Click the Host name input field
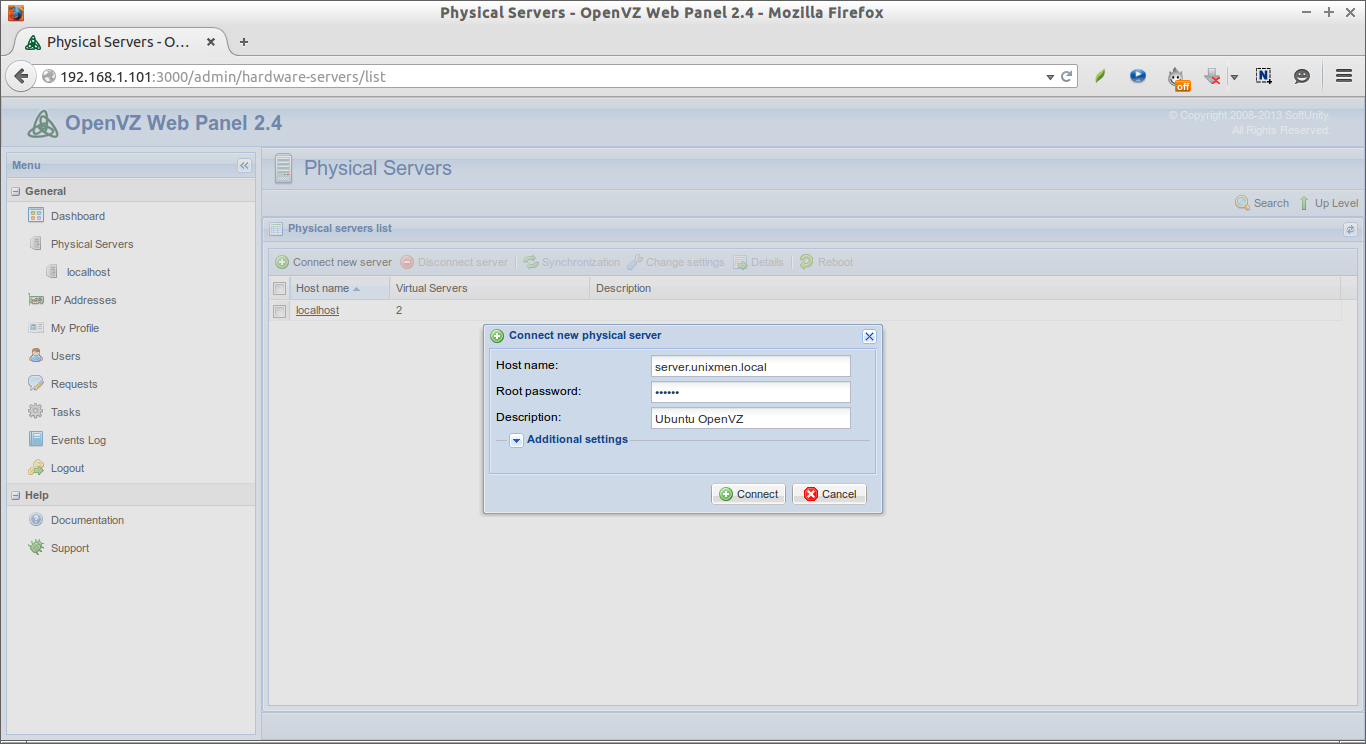The image size is (1366, 744). click(x=750, y=367)
